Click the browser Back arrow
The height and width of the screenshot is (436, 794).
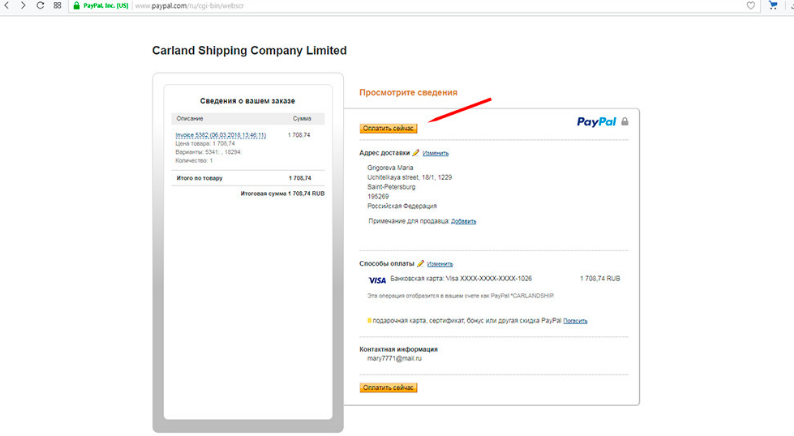[8, 6]
